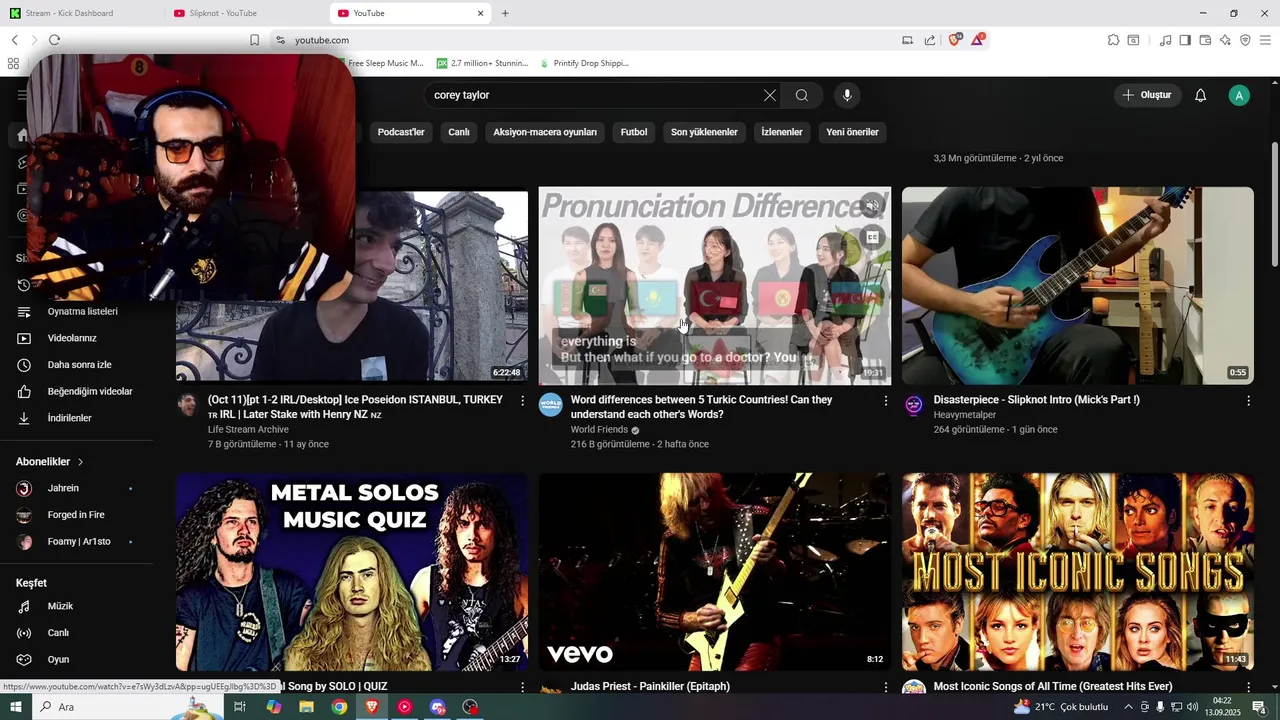This screenshot has height=720, width=1280.
Task: Click the Oluştur create button
Action: pyautogui.click(x=1148, y=95)
